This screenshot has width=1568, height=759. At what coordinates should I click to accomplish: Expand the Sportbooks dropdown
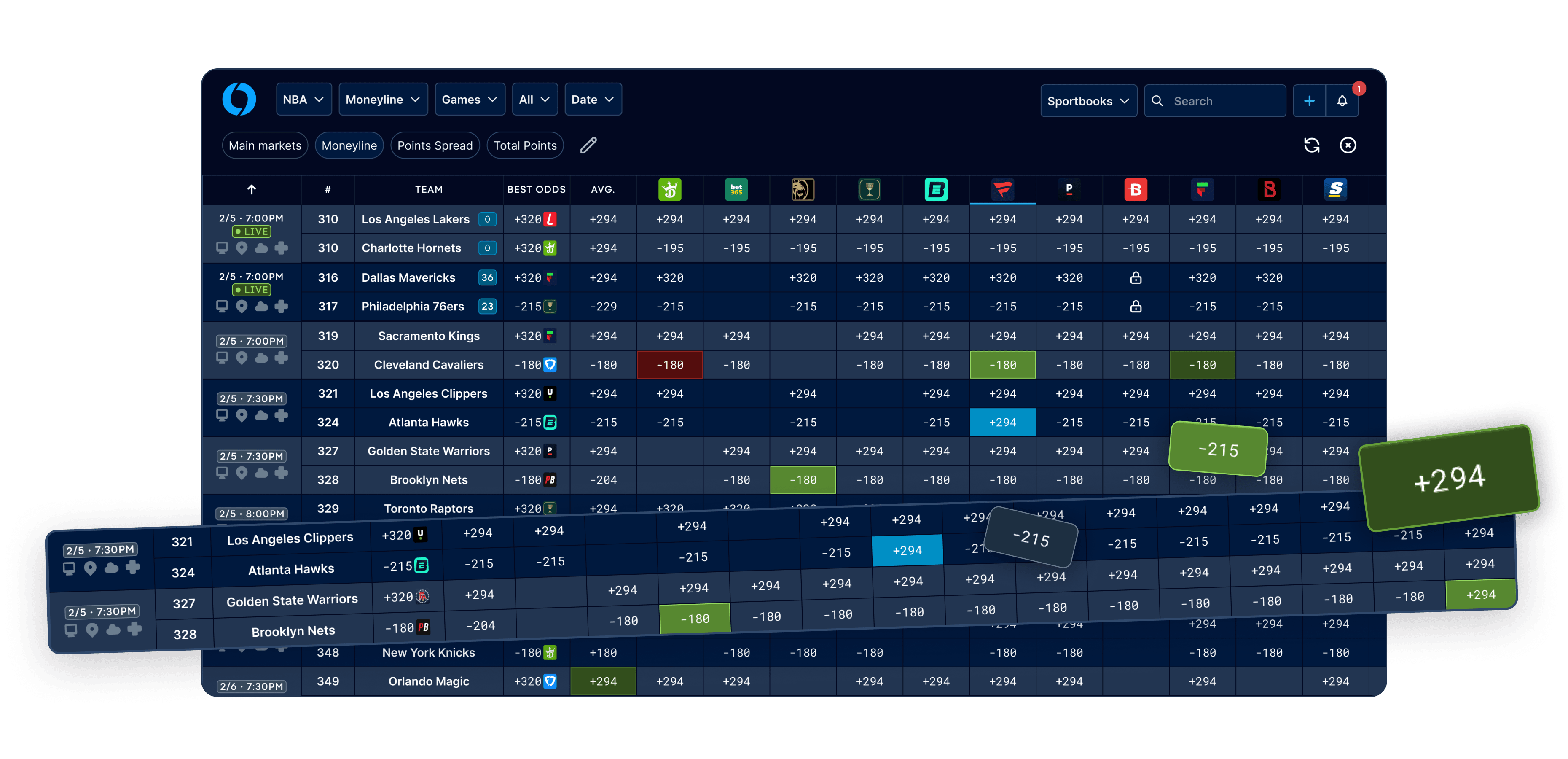1088,101
